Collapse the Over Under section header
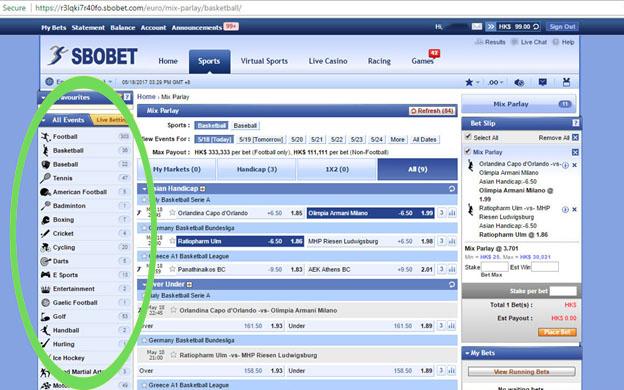624x390 pixels. point(144,284)
